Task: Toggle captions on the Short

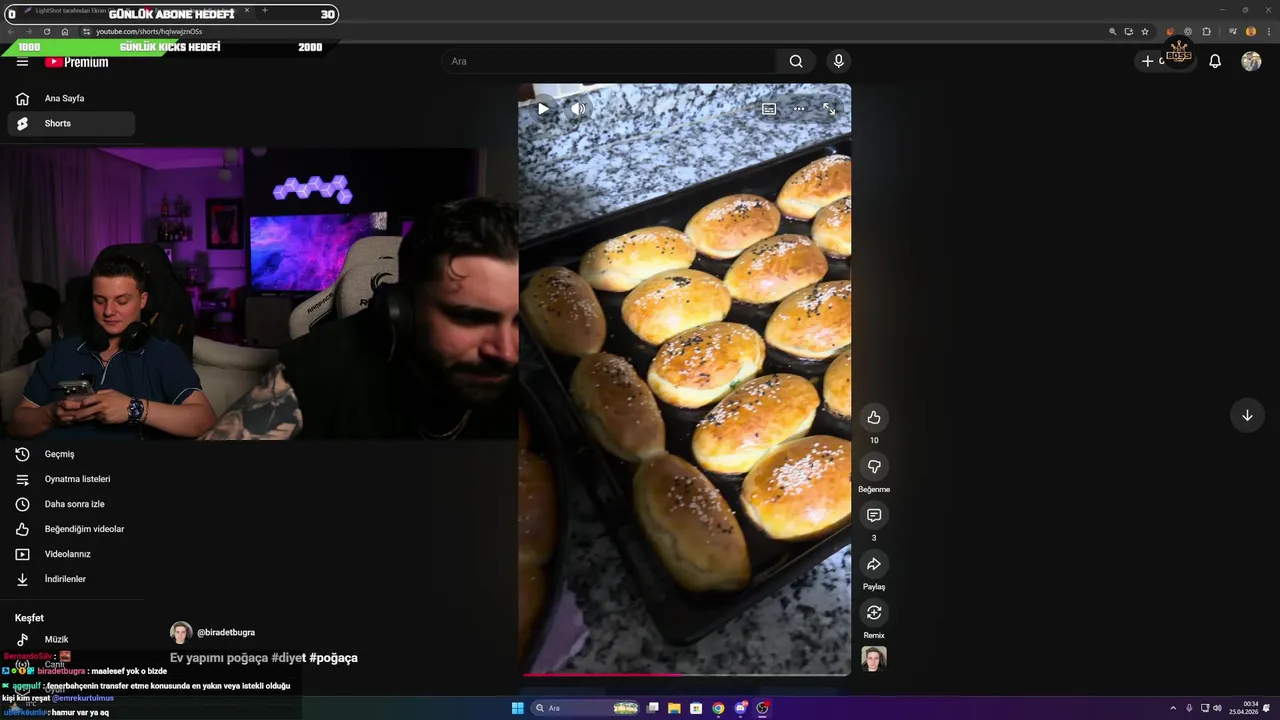Action: 769,109
